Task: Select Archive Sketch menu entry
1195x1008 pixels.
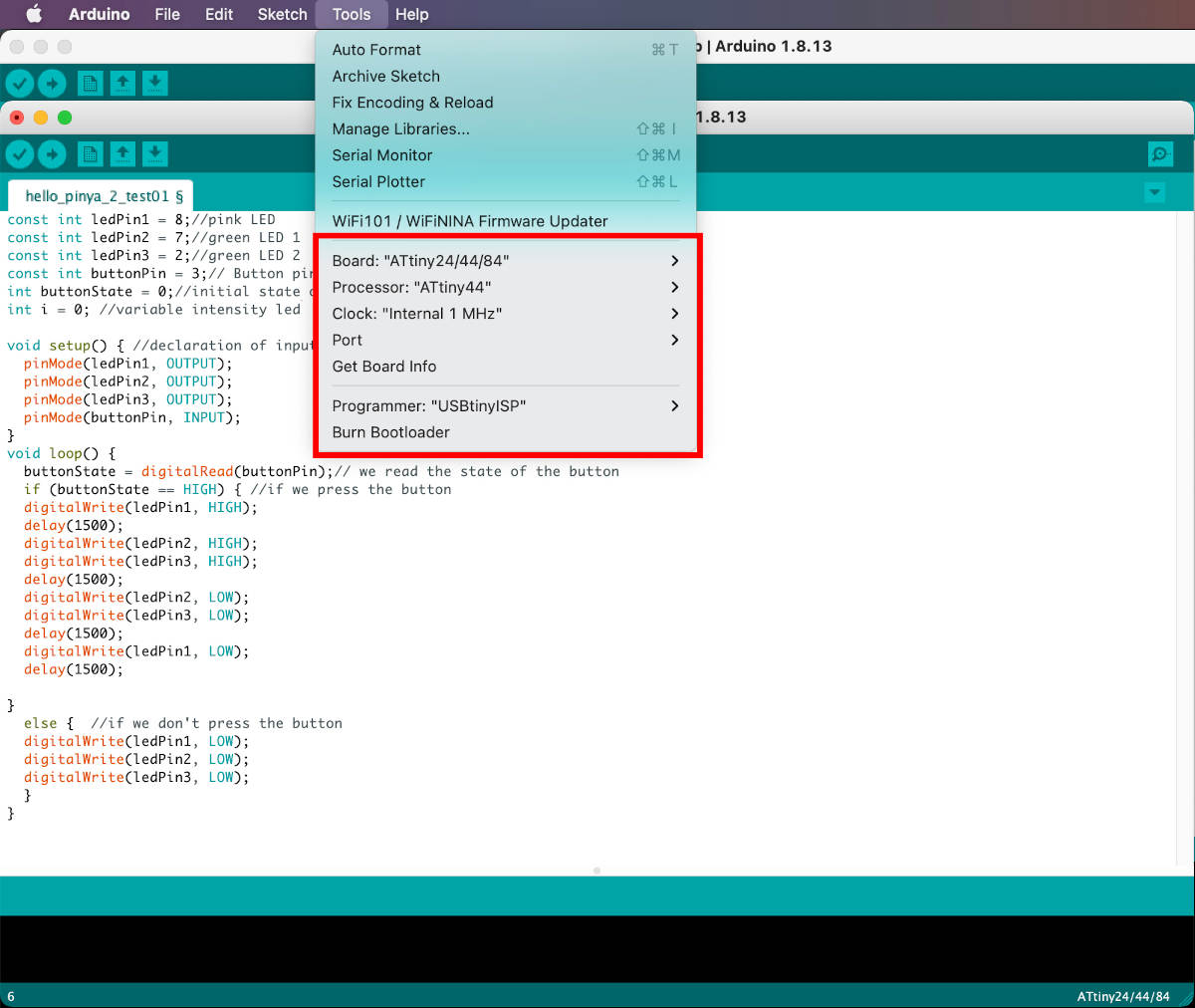Action: 506,76
